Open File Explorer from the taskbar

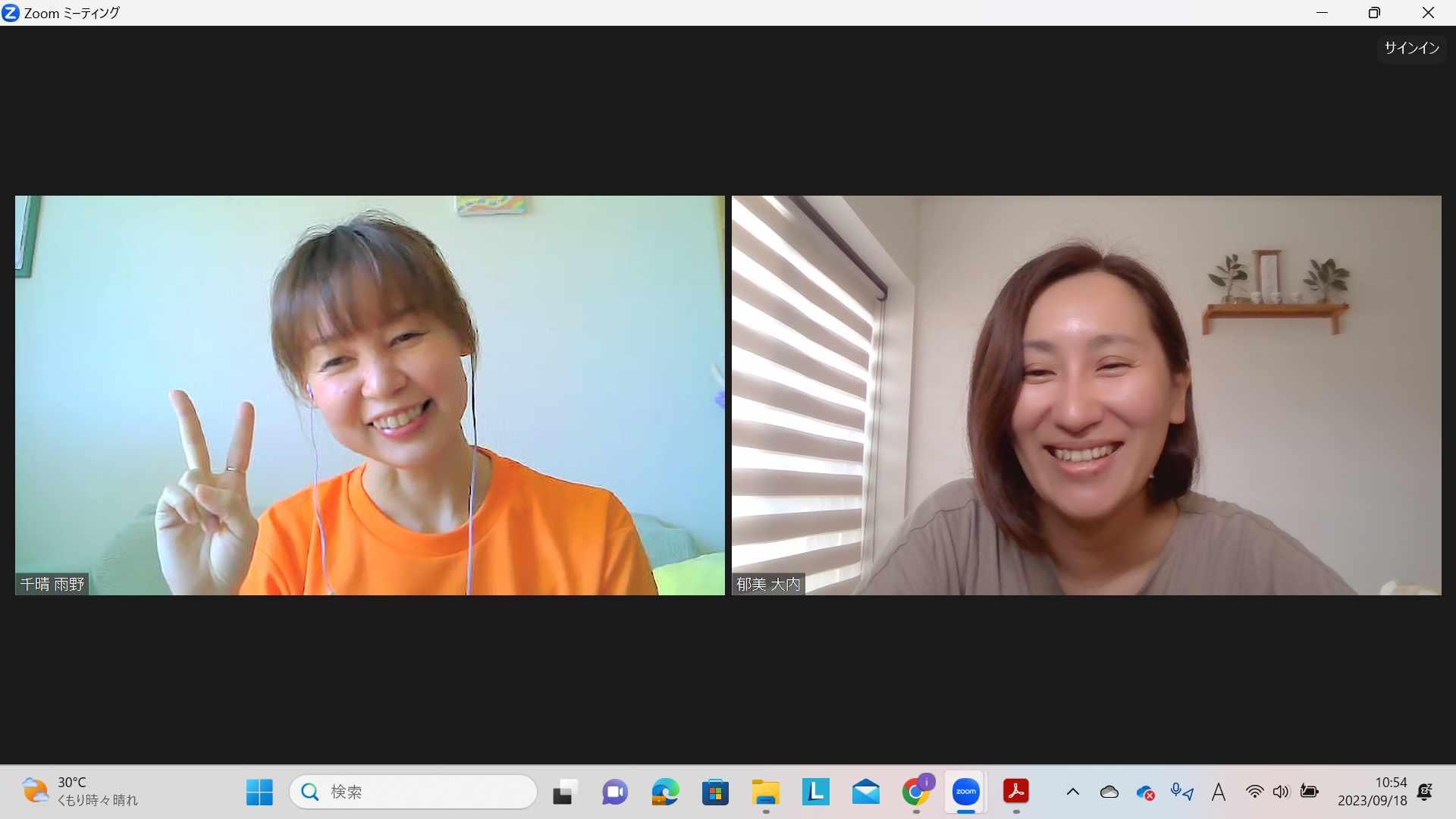[765, 792]
